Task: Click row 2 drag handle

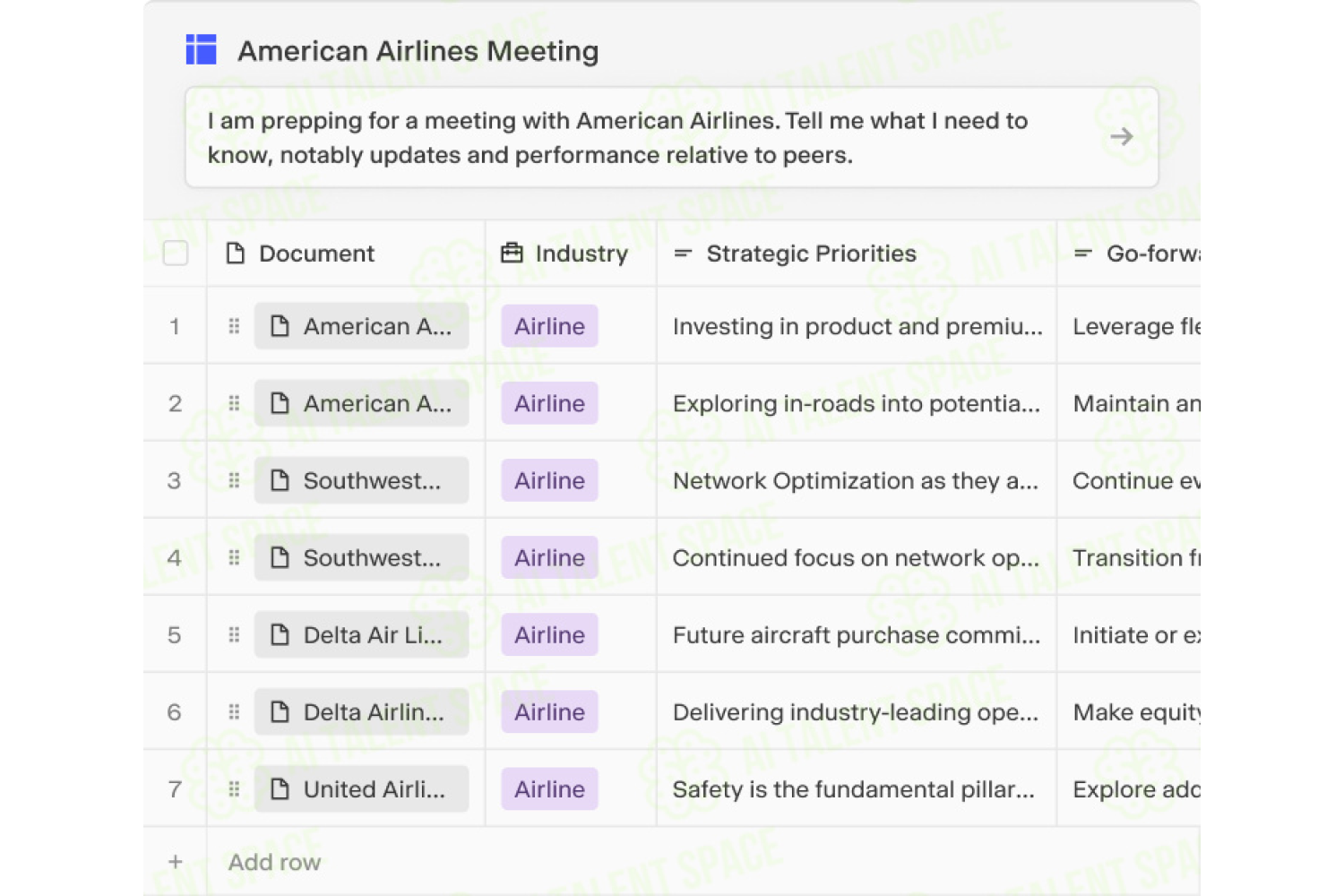Action: coord(234,403)
